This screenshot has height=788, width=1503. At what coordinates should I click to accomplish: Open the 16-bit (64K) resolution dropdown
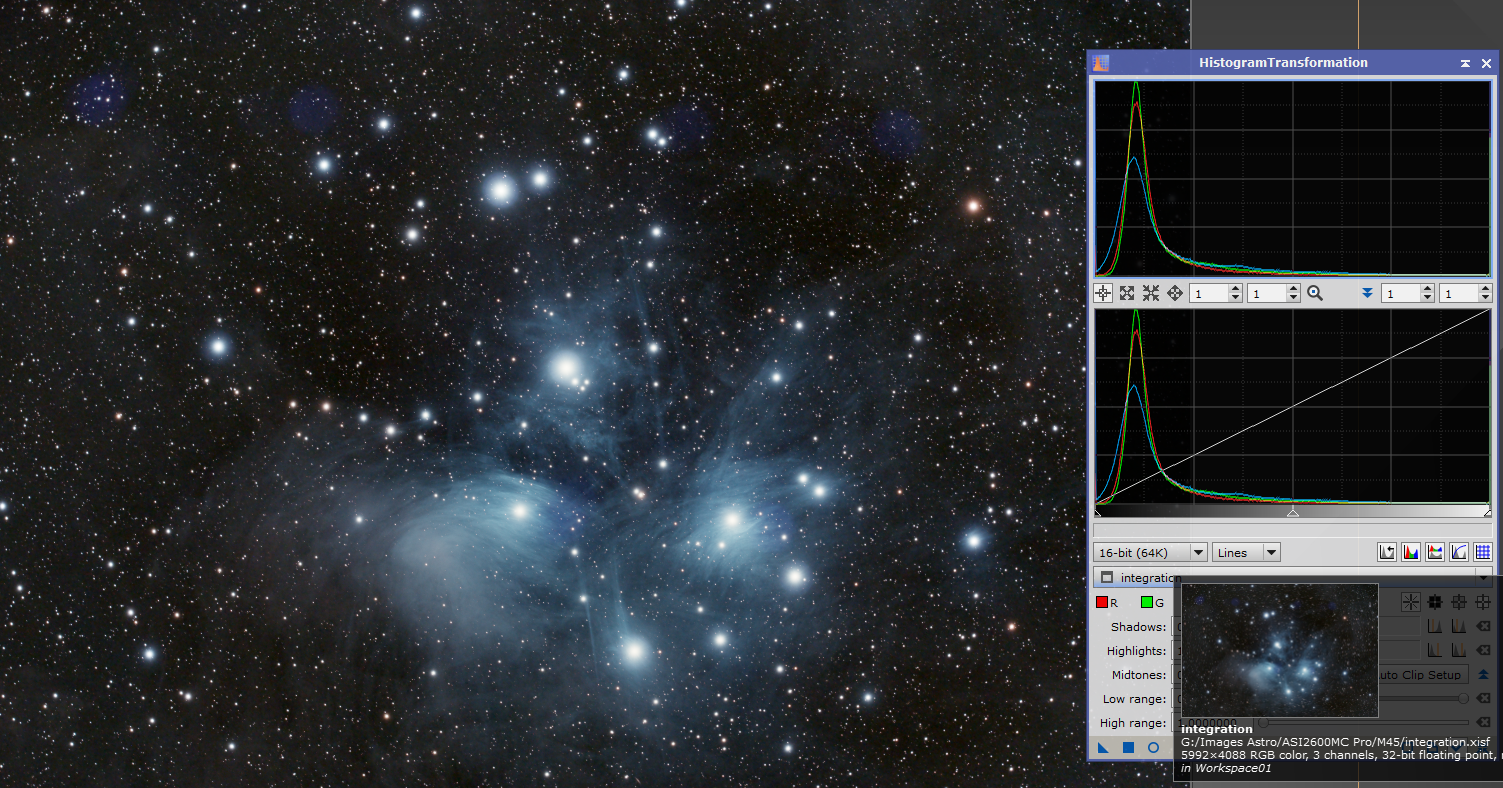1150,552
